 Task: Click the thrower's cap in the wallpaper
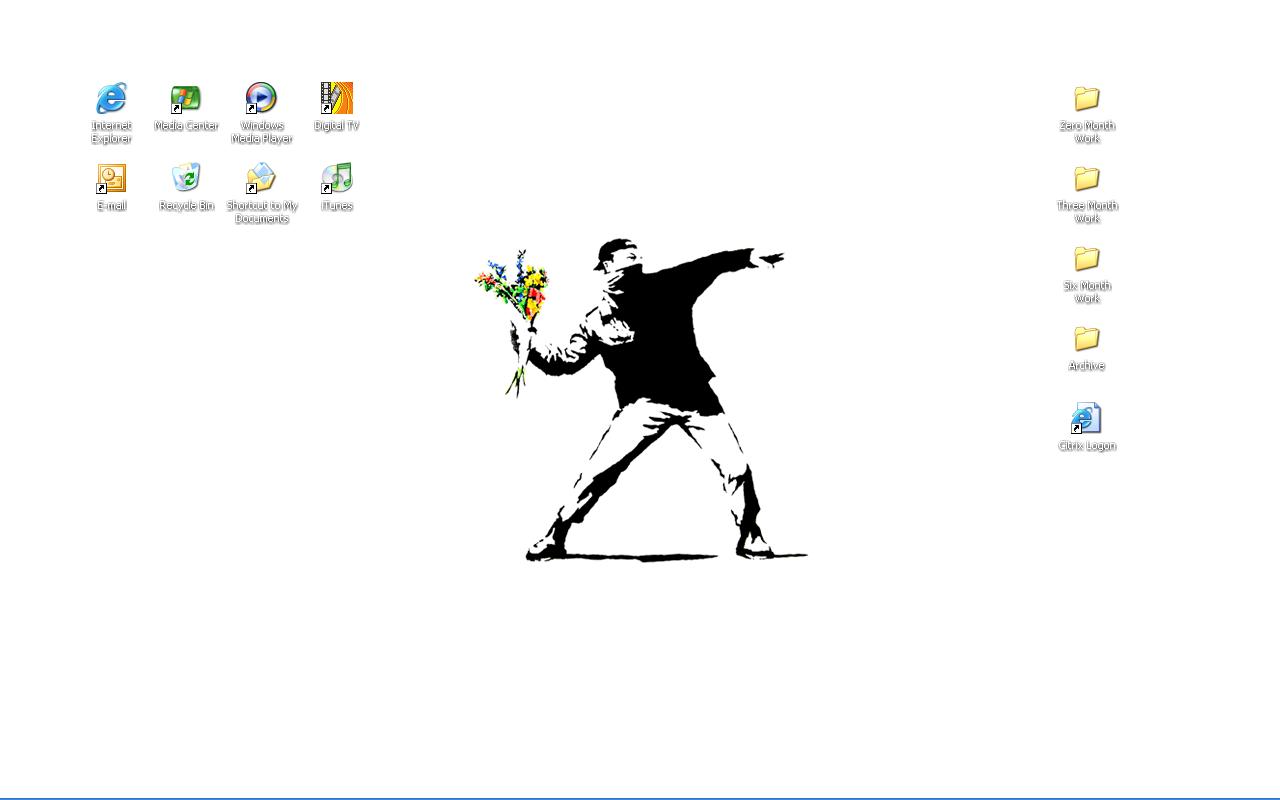(x=614, y=250)
